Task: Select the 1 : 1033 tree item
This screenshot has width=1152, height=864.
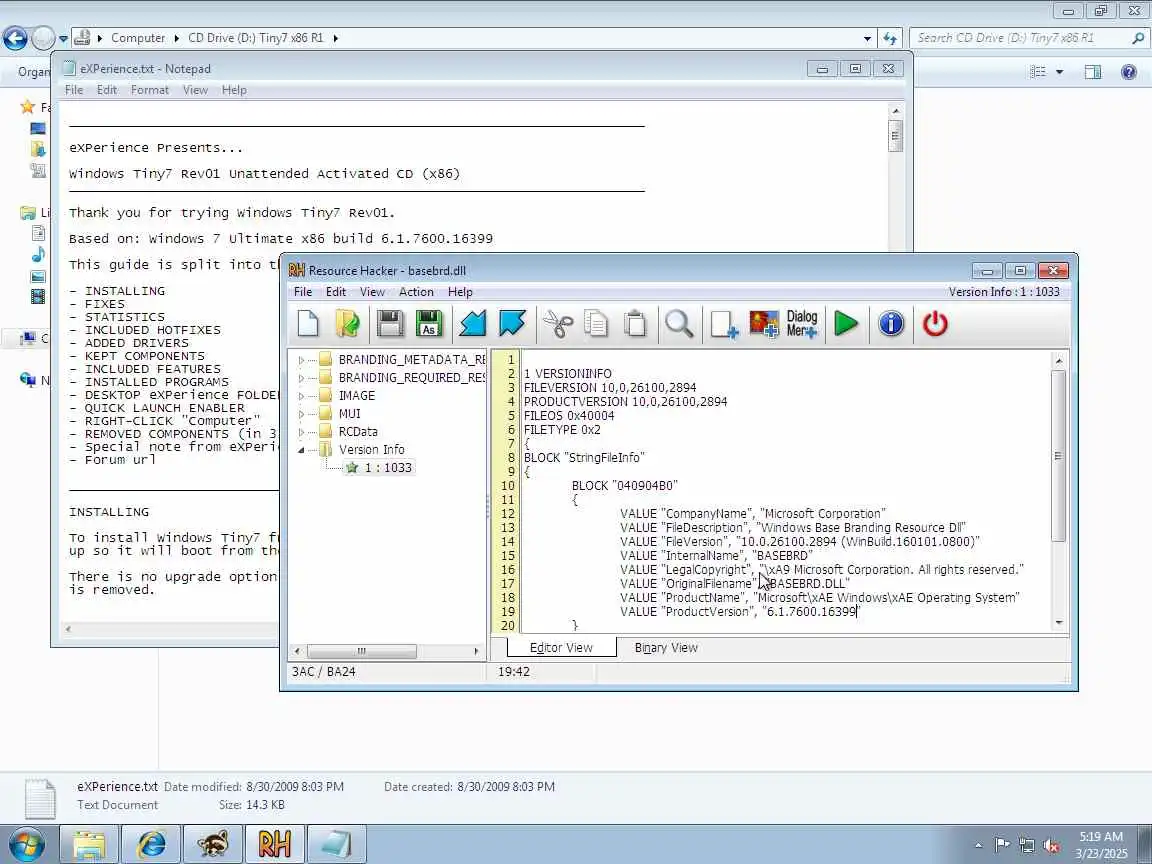Action: pos(381,467)
